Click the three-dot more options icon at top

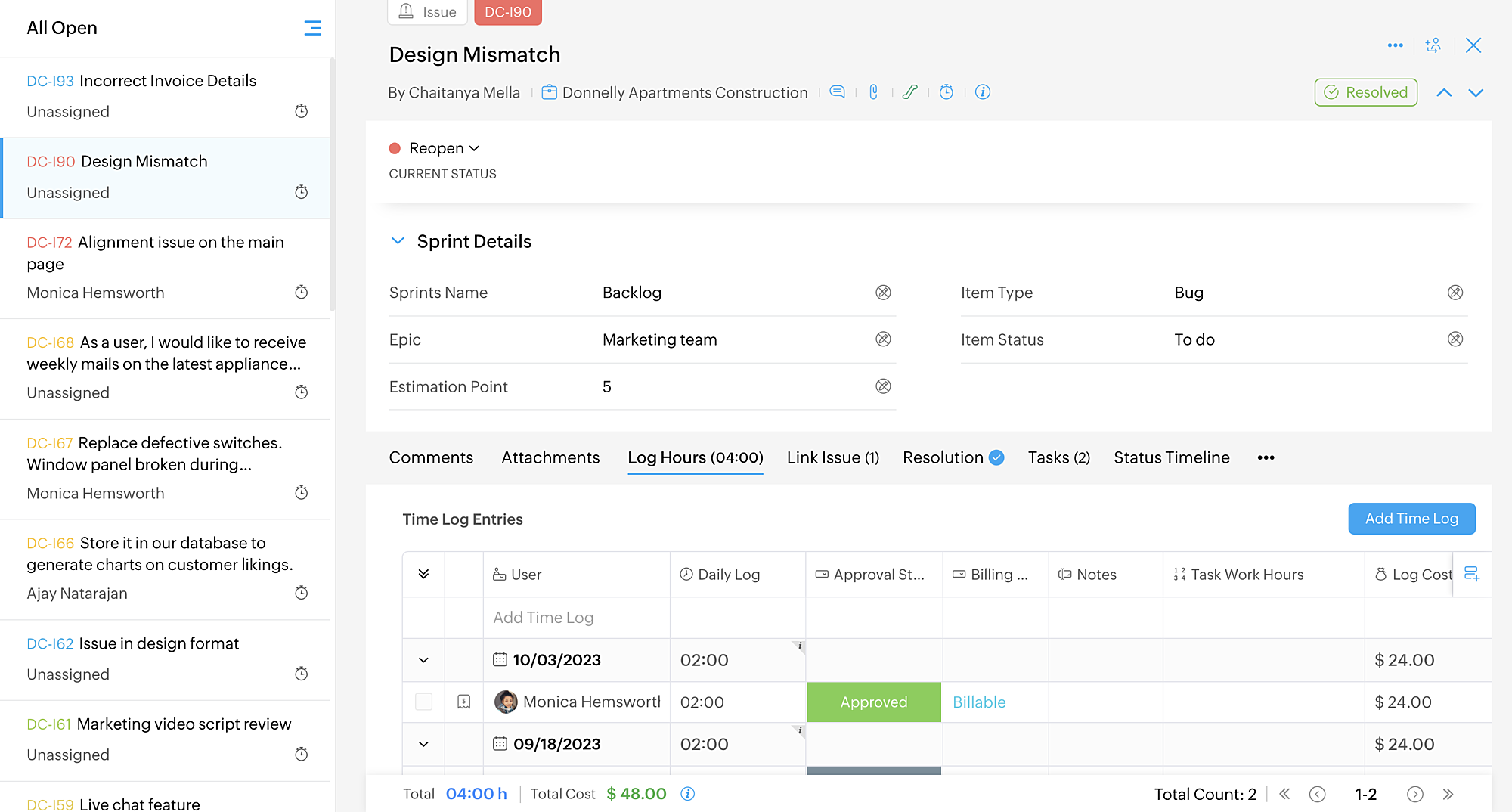coord(1395,45)
